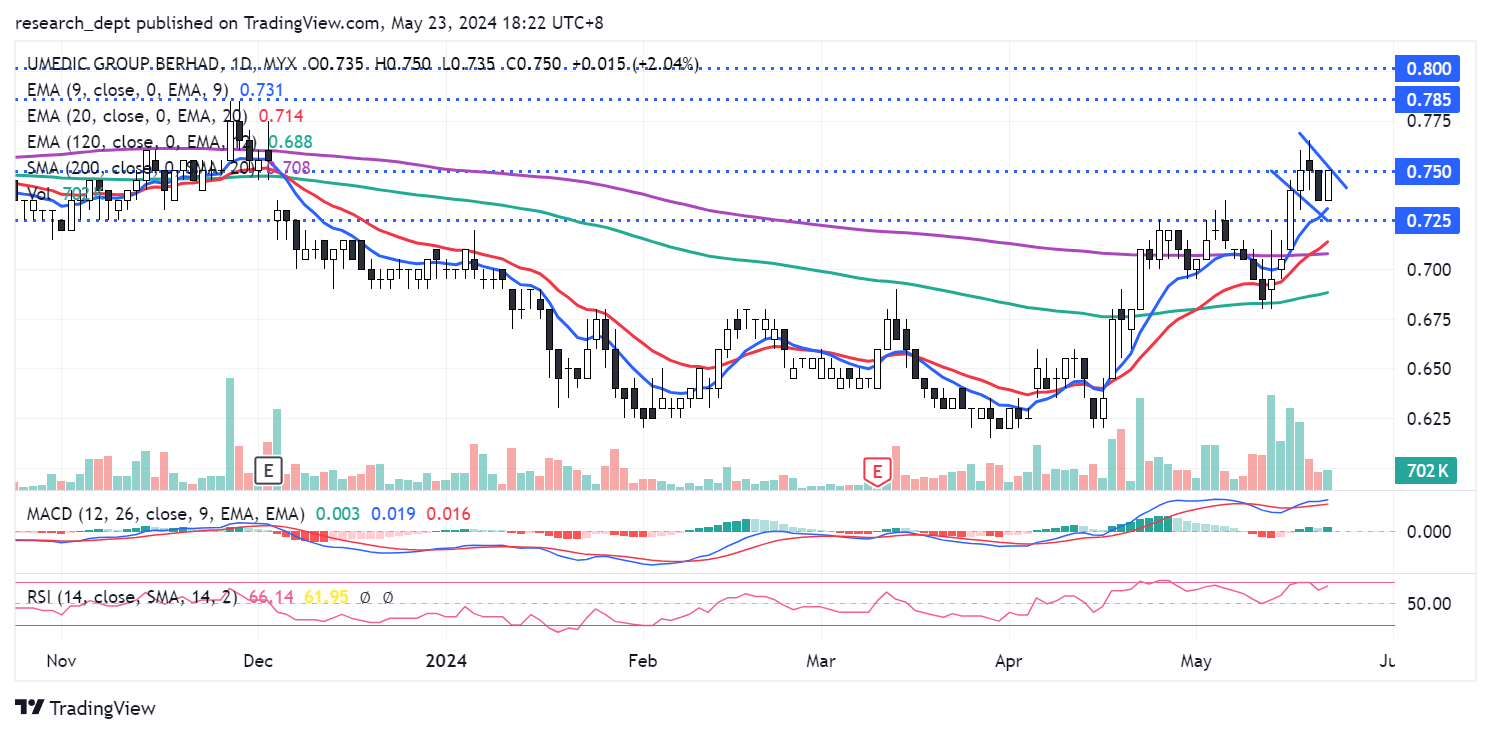Click the TradingView wordmark text at bottom
Viewport: 1491px width, 734px height.
102,709
